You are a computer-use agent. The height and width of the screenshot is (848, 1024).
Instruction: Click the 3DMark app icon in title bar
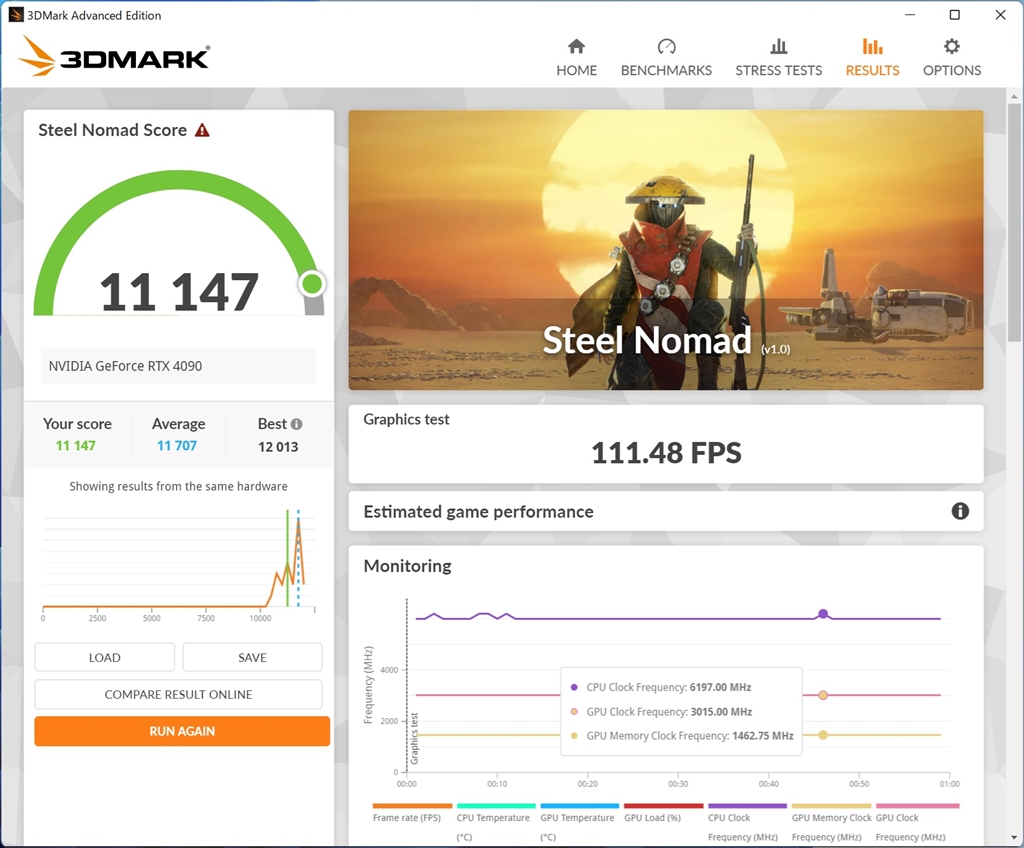pos(16,14)
